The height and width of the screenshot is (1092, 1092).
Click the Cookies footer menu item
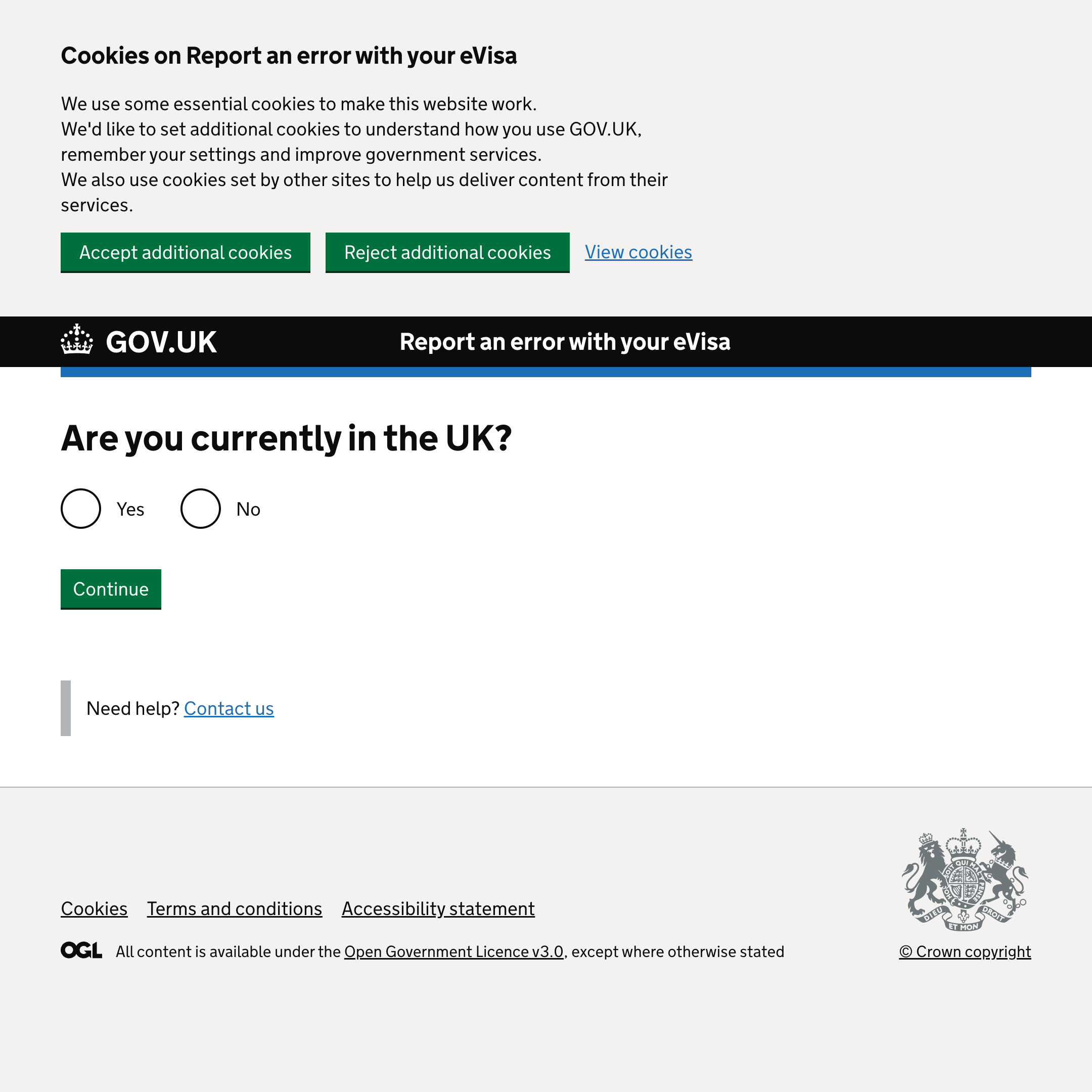[x=94, y=908]
